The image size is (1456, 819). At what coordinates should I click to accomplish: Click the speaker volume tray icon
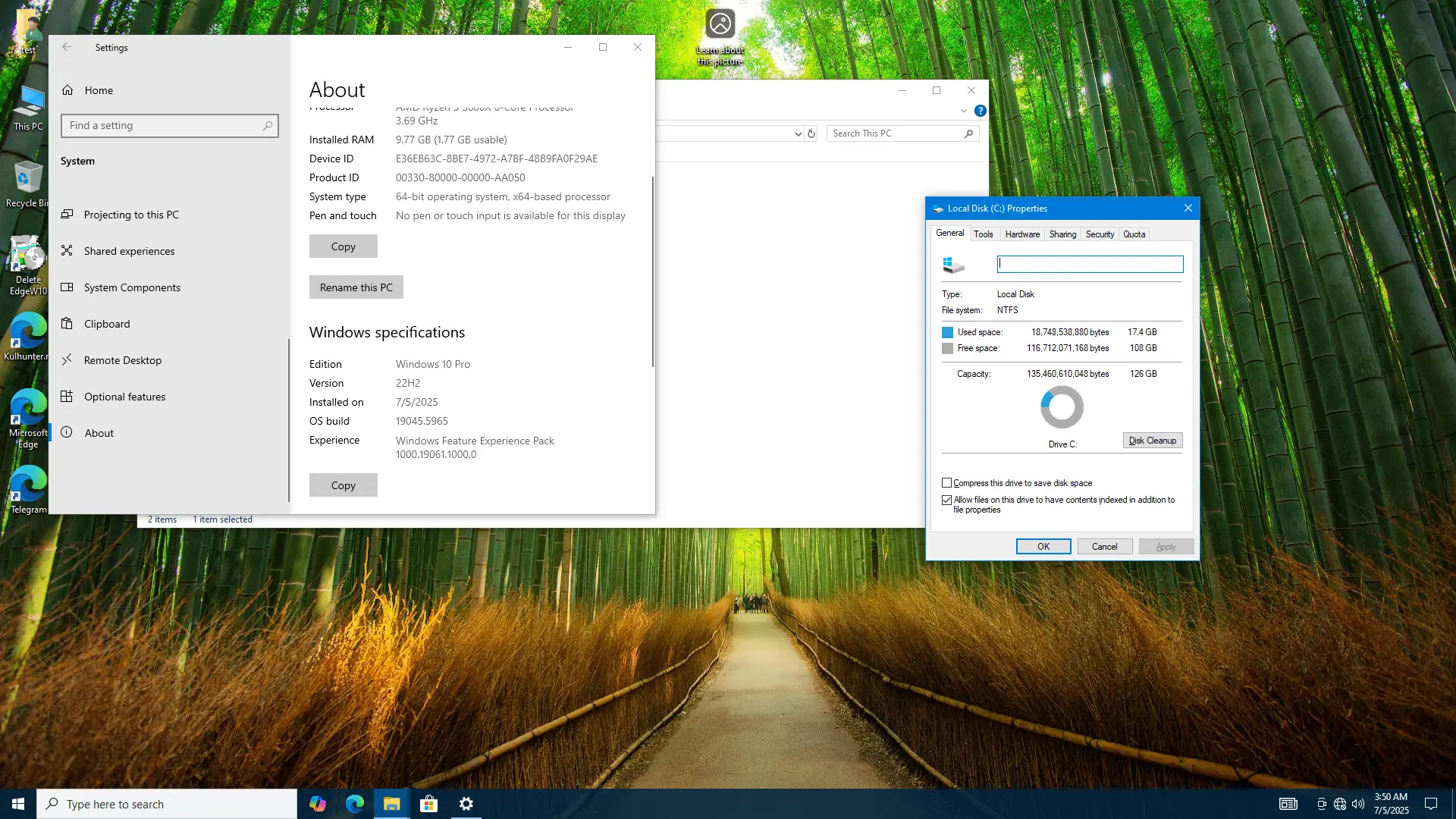pyautogui.click(x=1357, y=804)
